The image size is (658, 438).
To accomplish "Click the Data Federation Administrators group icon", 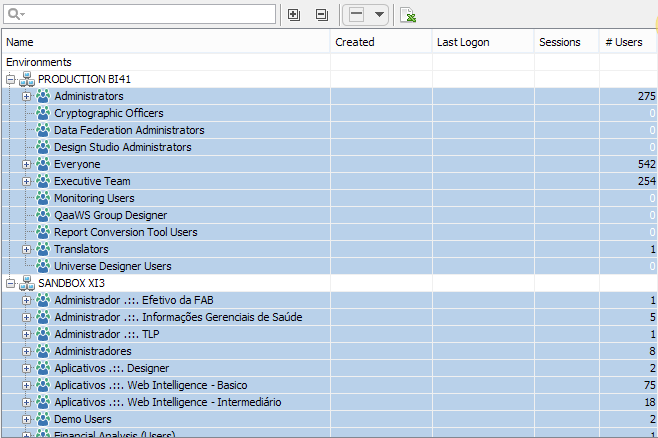I will [x=43, y=130].
